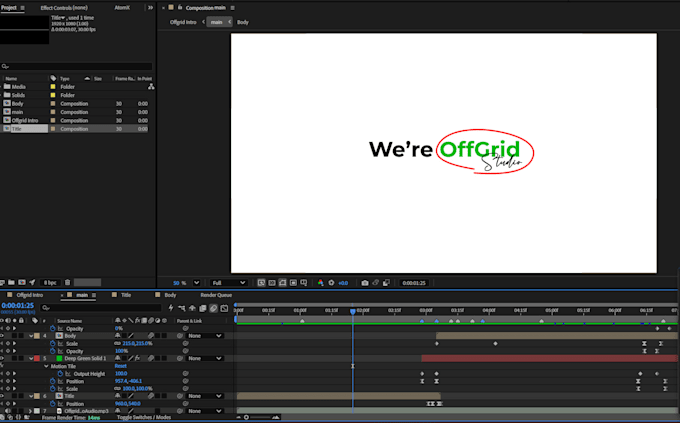680x423 pixels.
Task: Open the Full resolution dropdown
Action: click(229, 283)
